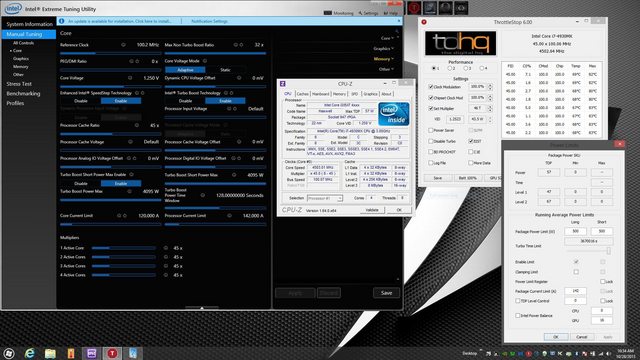This screenshot has height=360, width=640.
Task: Uncheck Set Multiplier in ThrottleStop
Action: 431,109
